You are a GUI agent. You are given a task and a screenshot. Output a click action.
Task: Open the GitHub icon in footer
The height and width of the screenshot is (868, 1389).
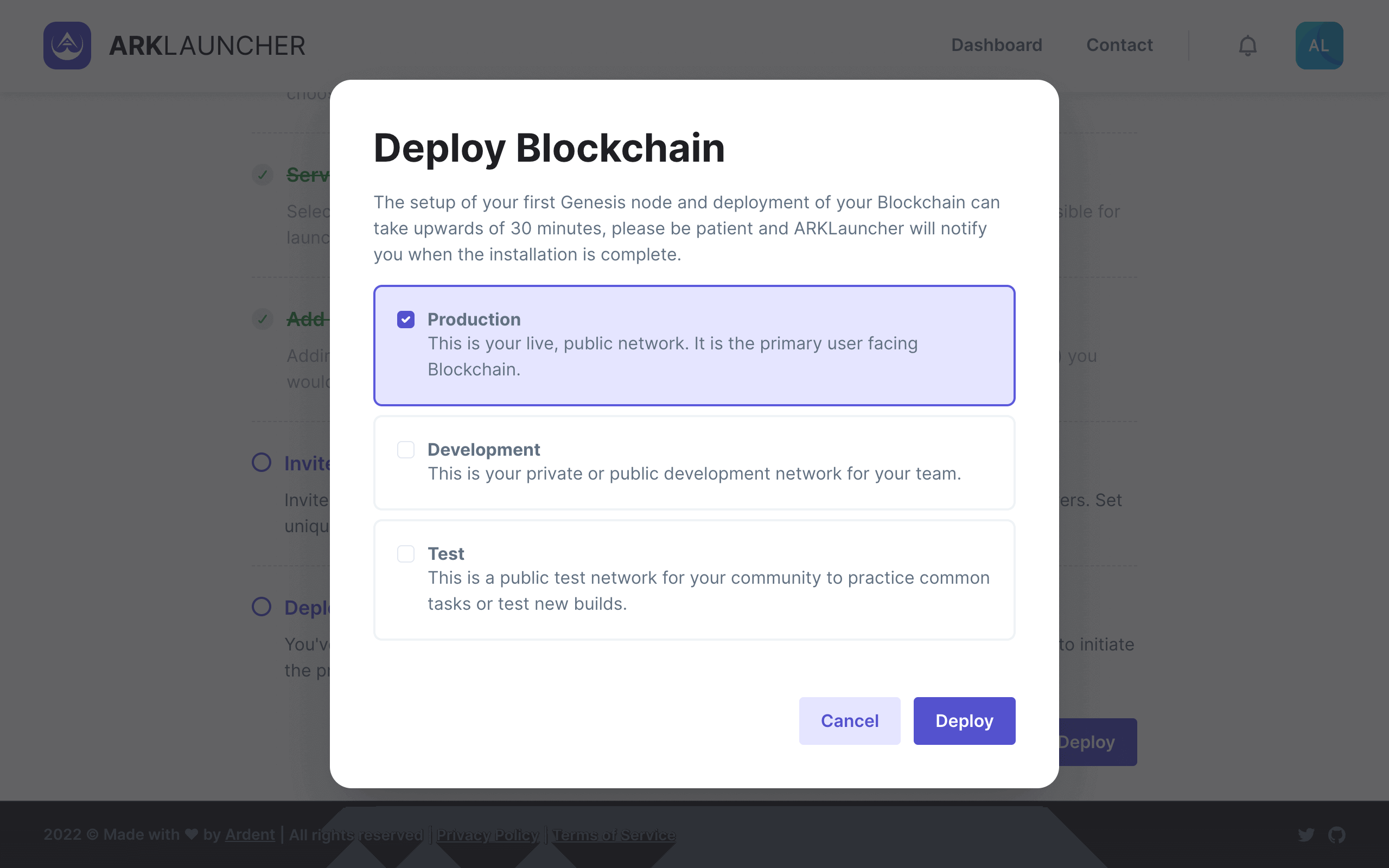point(1336,834)
